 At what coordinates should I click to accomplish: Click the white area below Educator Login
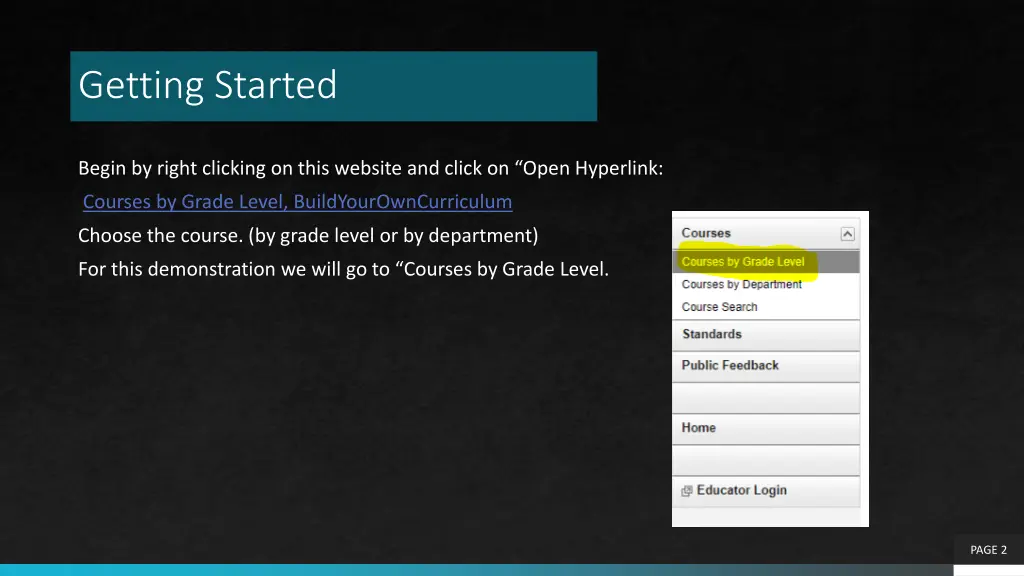coord(765,517)
